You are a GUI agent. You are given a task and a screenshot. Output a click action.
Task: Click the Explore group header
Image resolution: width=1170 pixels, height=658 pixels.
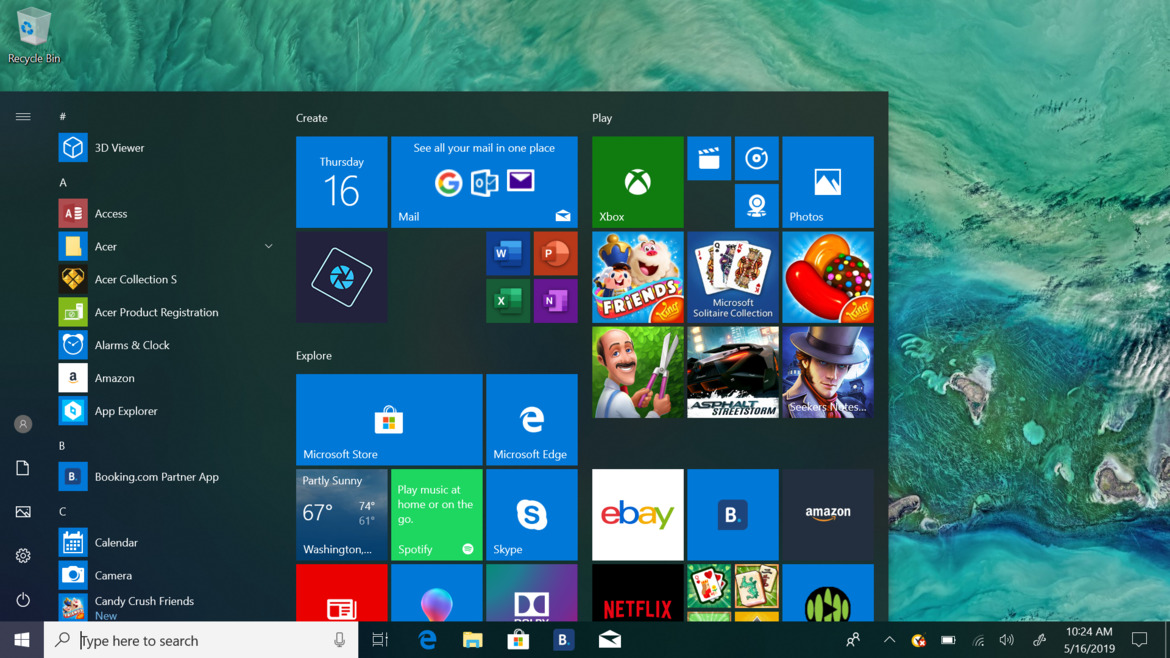(x=313, y=356)
